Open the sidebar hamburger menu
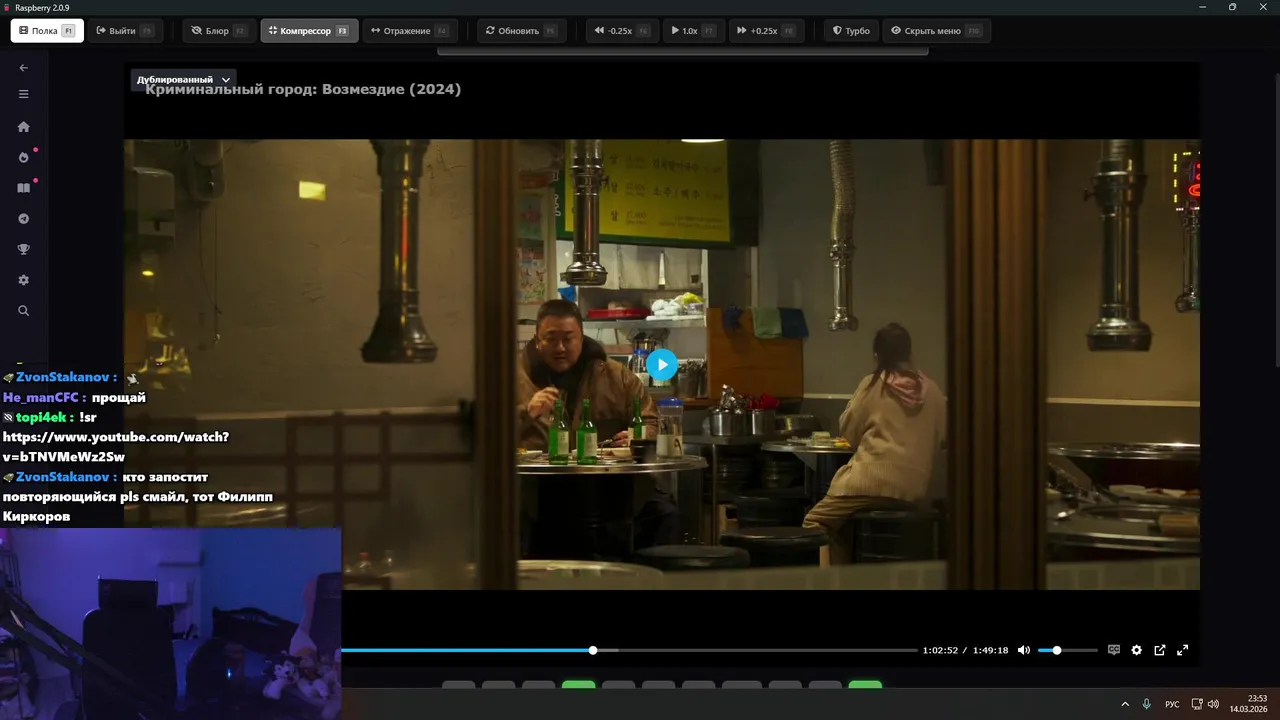Image resolution: width=1280 pixels, height=720 pixels. point(24,94)
